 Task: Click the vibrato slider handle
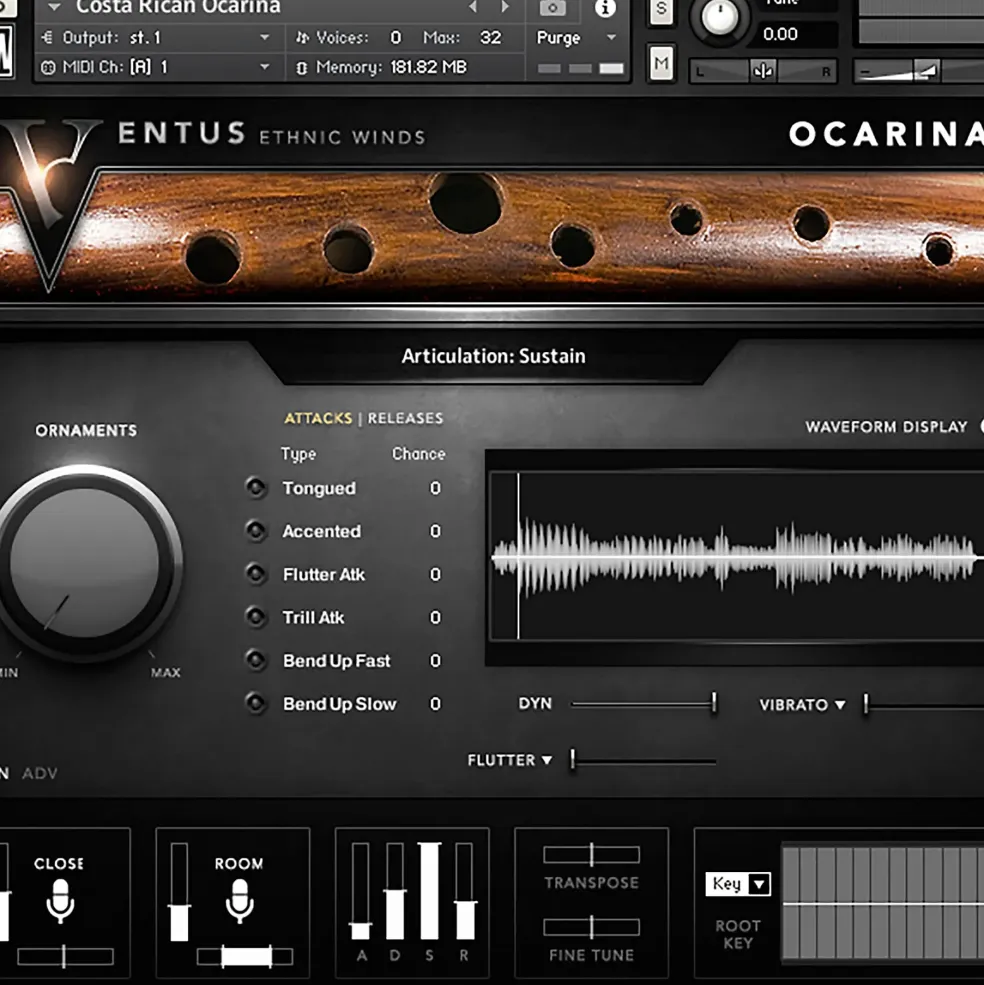[x=866, y=704]
